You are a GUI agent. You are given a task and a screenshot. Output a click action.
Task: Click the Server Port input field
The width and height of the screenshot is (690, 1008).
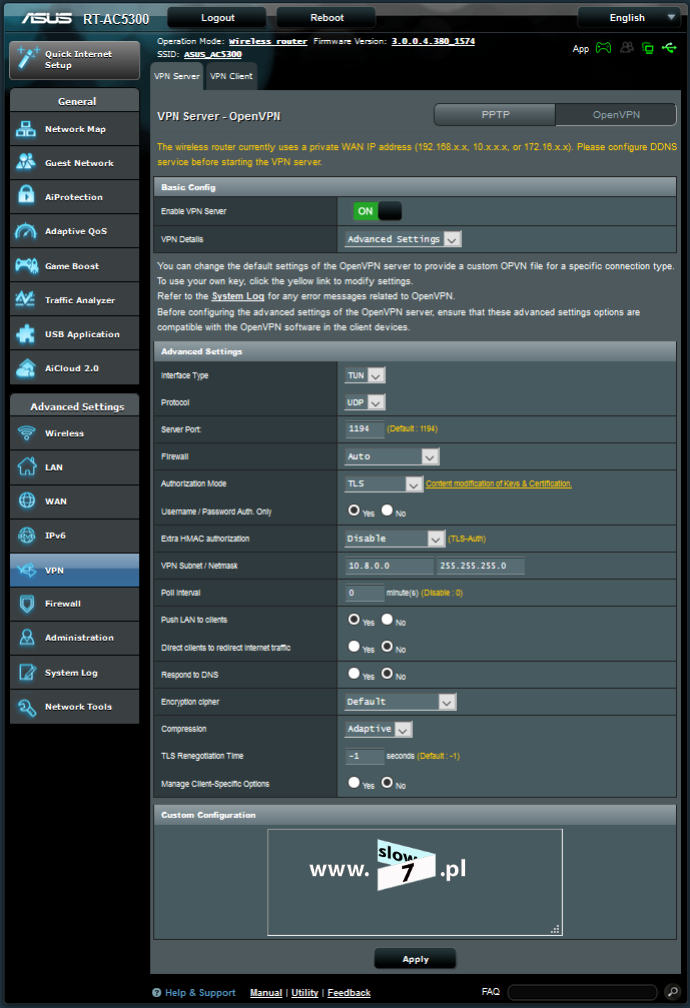point(365,429)
